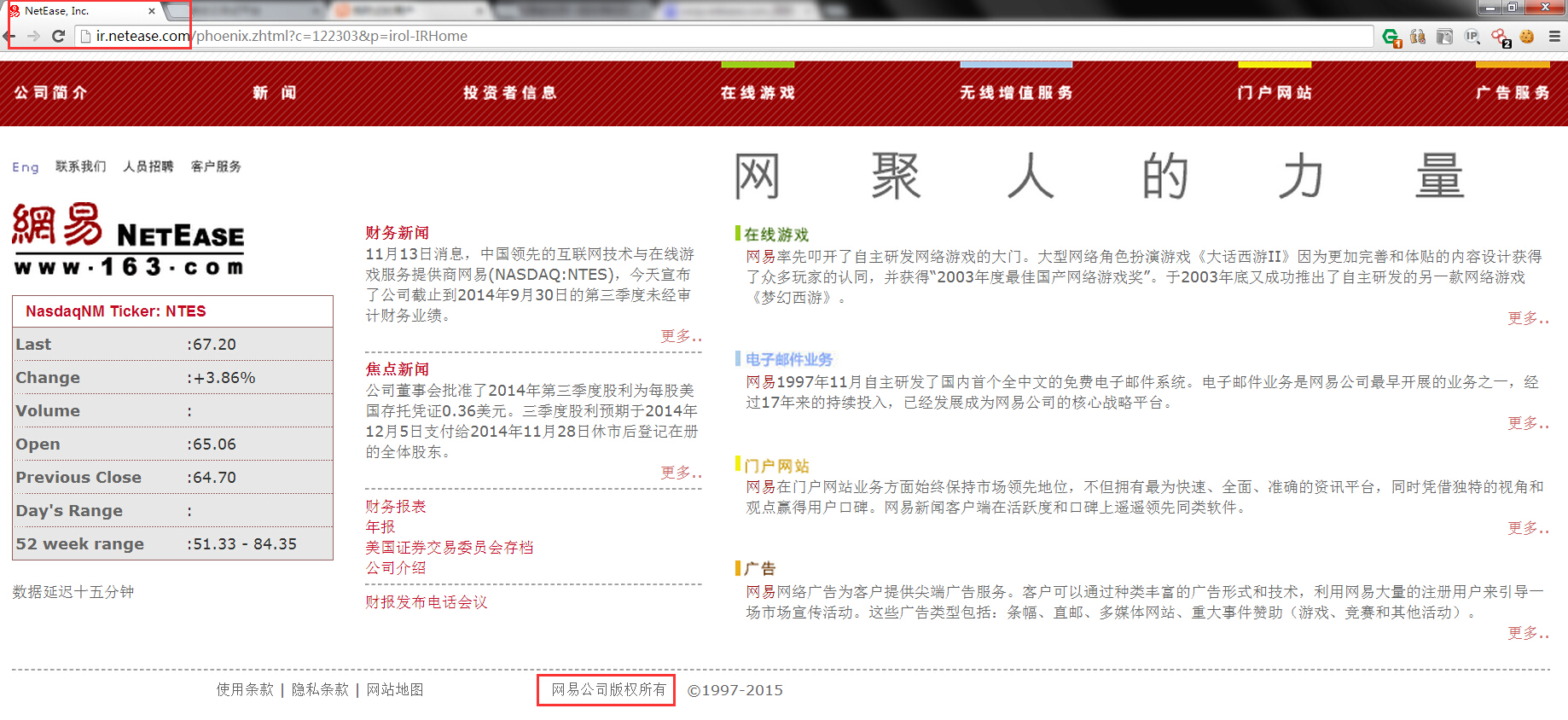Click the Last price value 67.20
This screenshot has width=1568, height=720.
tap(214, 345)
